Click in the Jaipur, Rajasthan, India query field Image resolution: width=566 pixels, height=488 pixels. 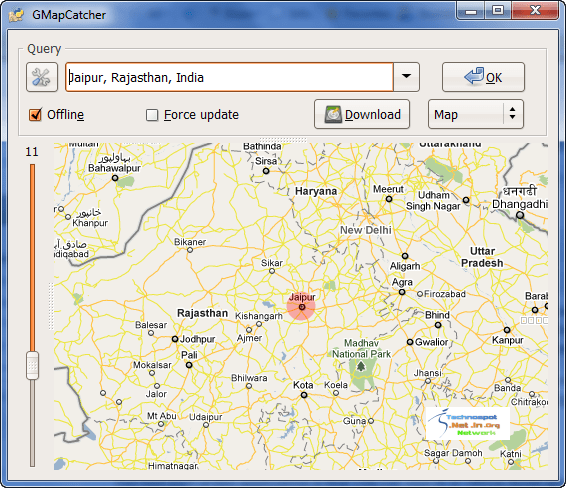[x=229, y=77]
